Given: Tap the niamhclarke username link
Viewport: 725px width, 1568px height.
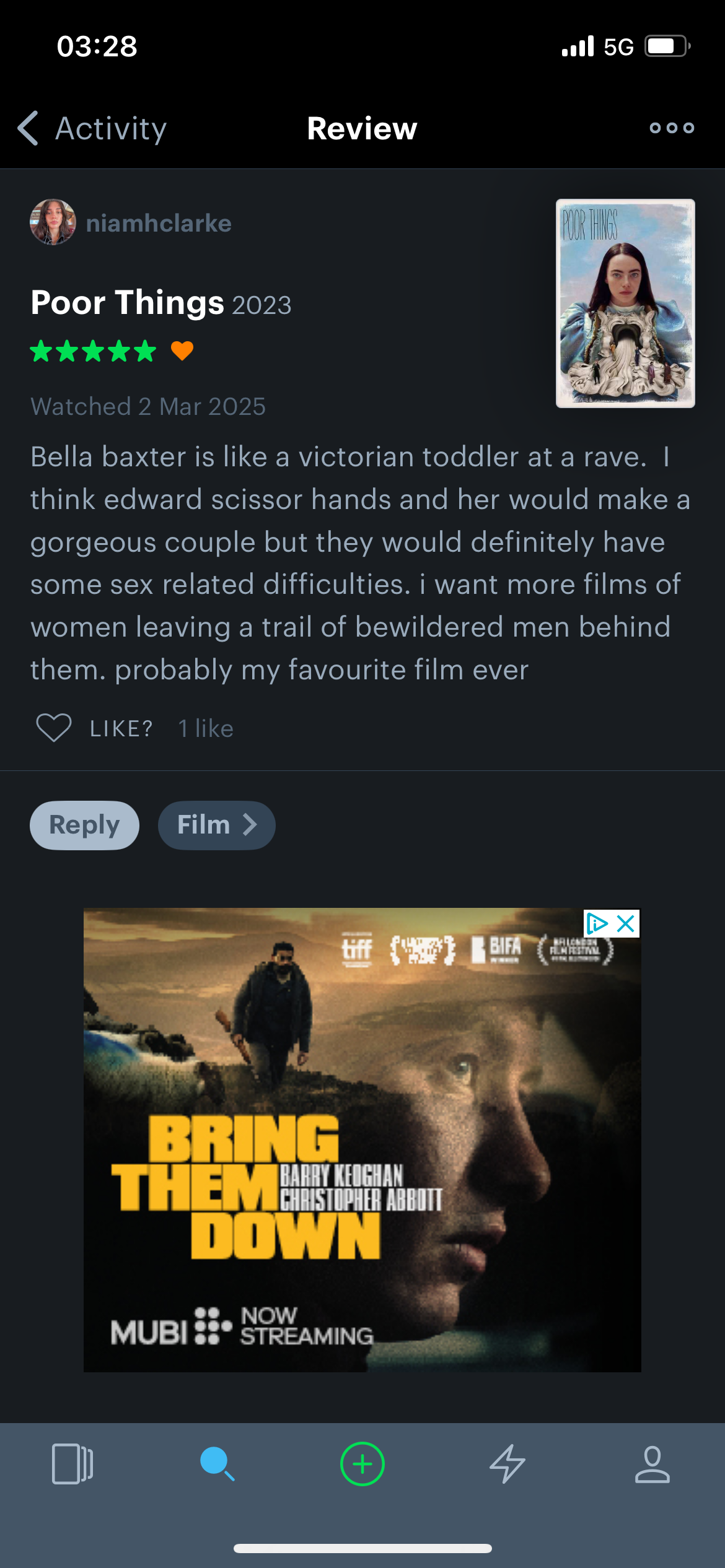Looking at the screenshot, I should pyautogui.click(x=159, y=223).
